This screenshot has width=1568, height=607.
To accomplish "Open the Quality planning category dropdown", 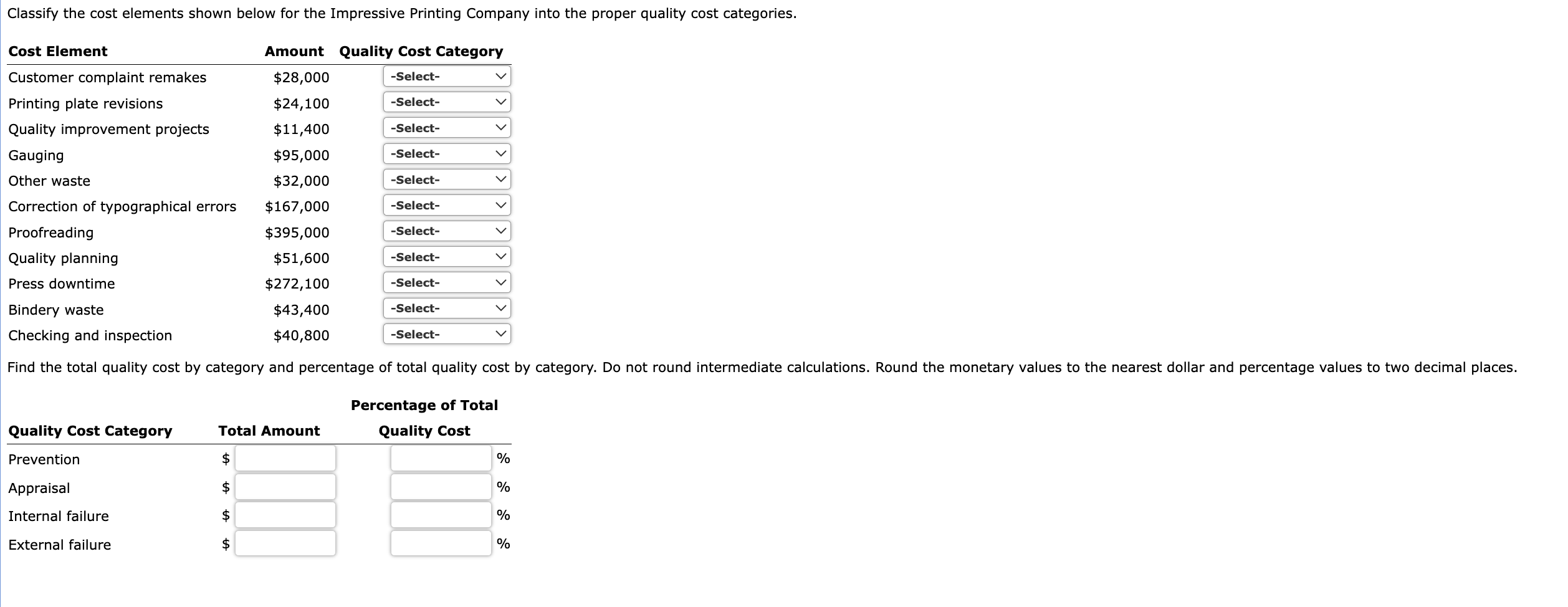I will (446, 257).
